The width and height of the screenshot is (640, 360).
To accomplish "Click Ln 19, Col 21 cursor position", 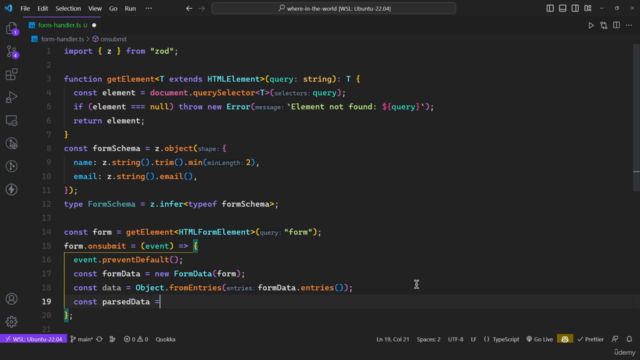I will coord(393,339).
